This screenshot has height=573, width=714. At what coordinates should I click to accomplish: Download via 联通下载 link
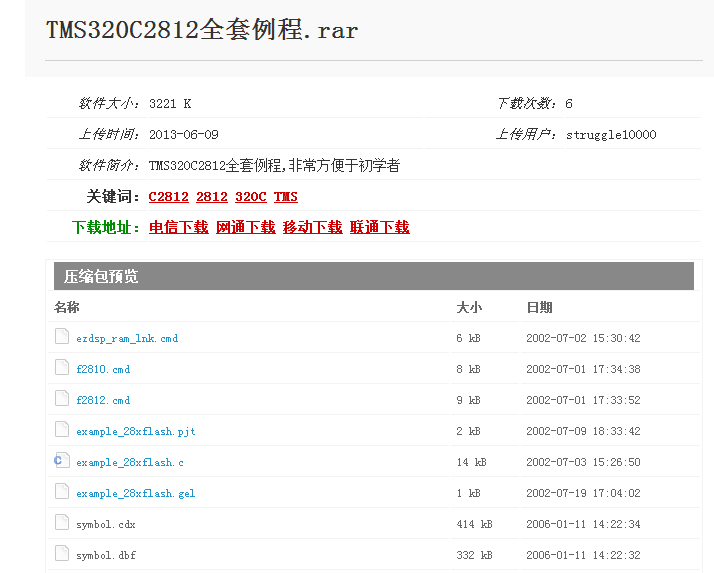click(x=380, y=228)
